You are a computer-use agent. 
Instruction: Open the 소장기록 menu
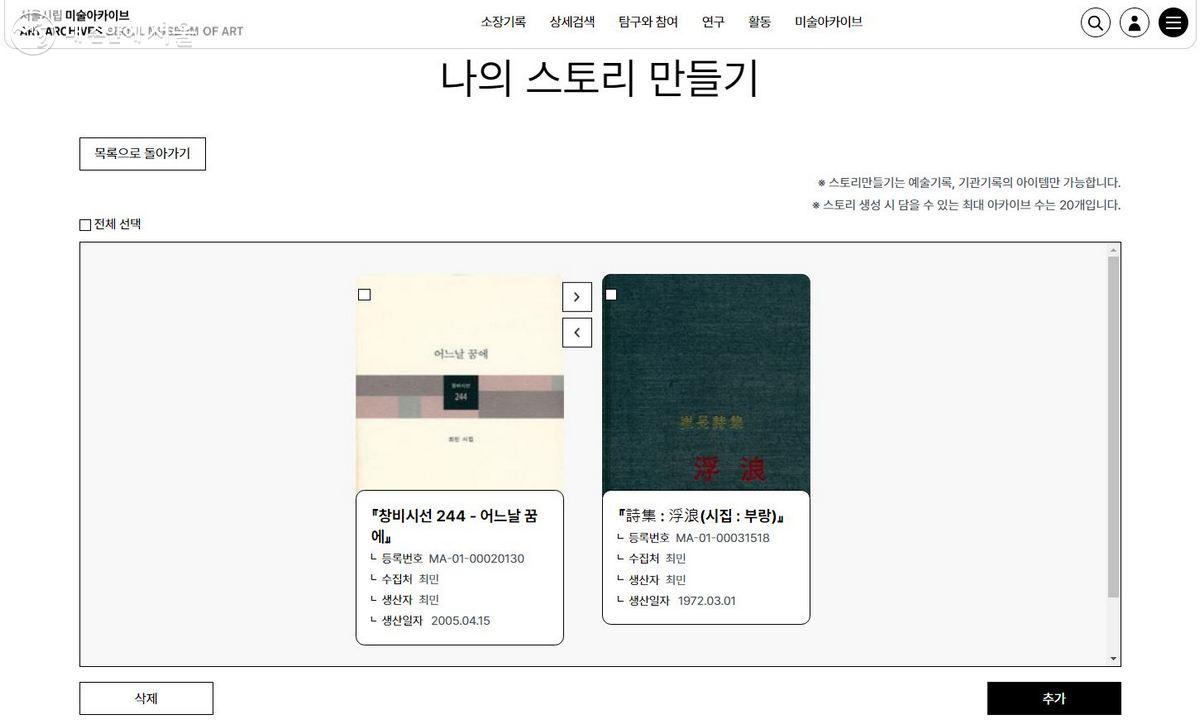[x=503, y=22]
